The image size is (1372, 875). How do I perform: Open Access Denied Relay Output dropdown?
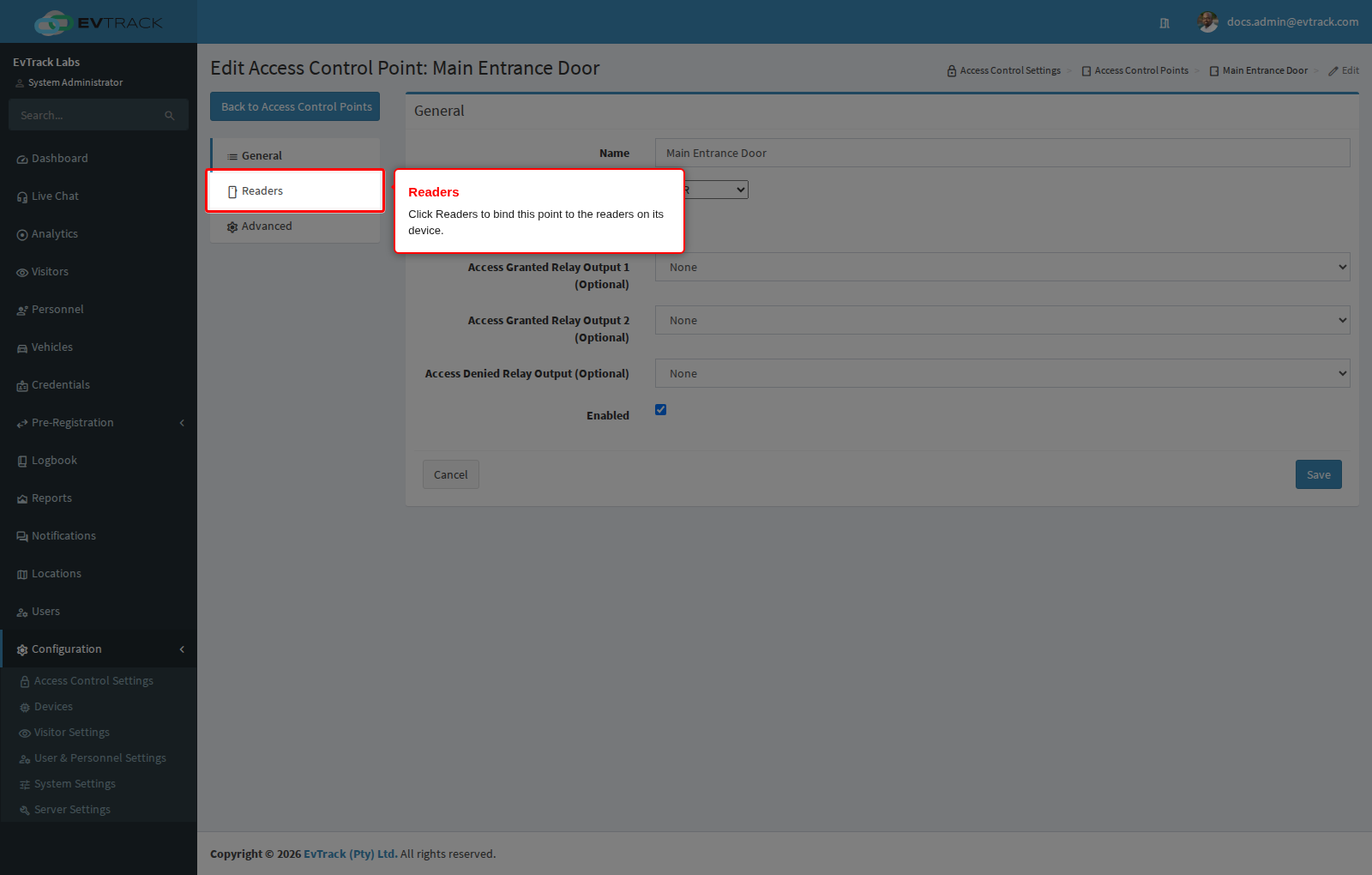pos(1002,373)
